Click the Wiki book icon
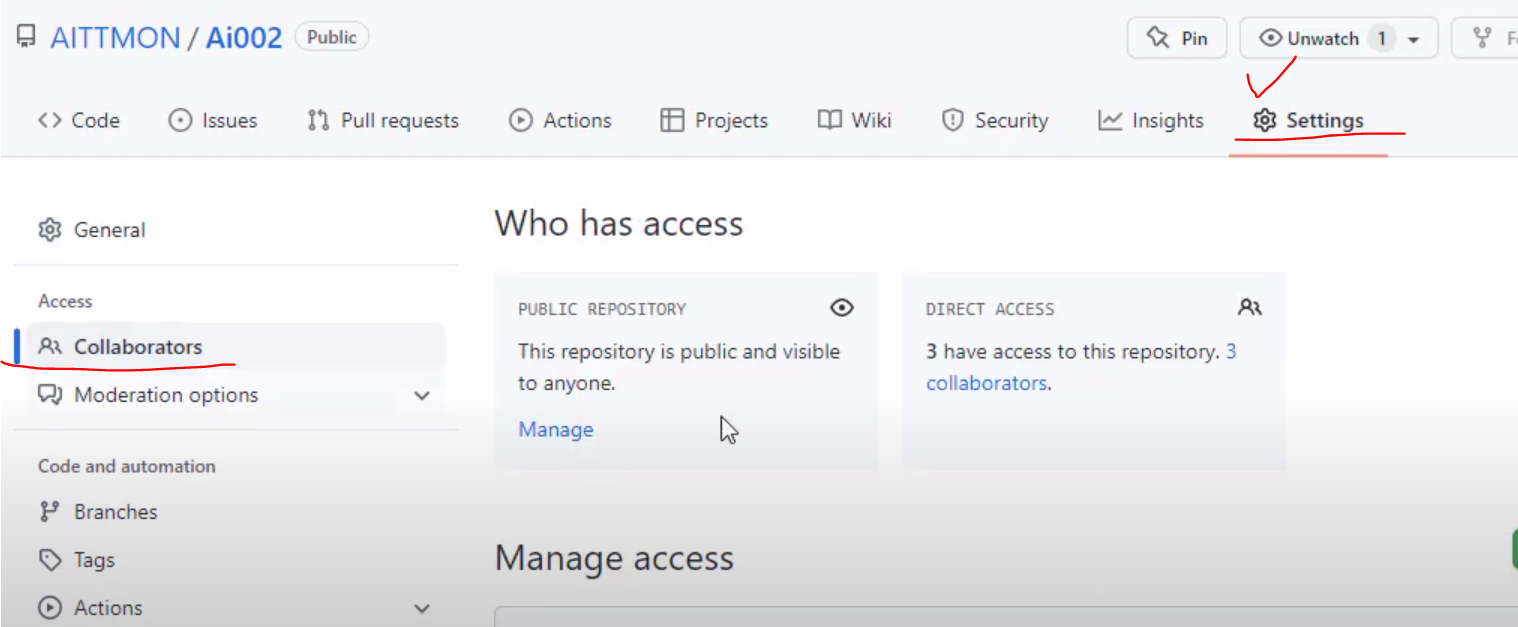 (x=829, y=120)
